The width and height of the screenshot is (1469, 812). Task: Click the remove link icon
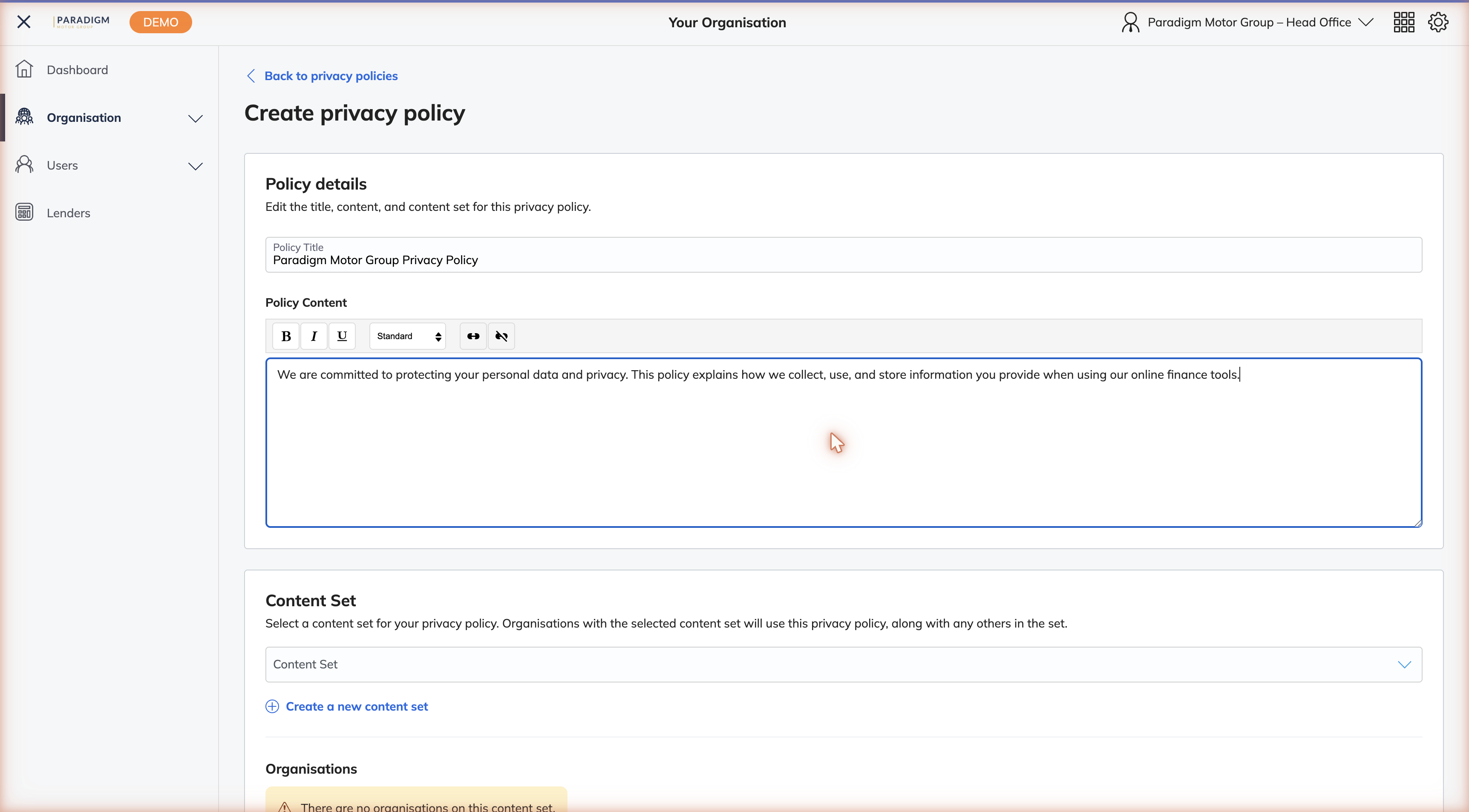(501, 336)
